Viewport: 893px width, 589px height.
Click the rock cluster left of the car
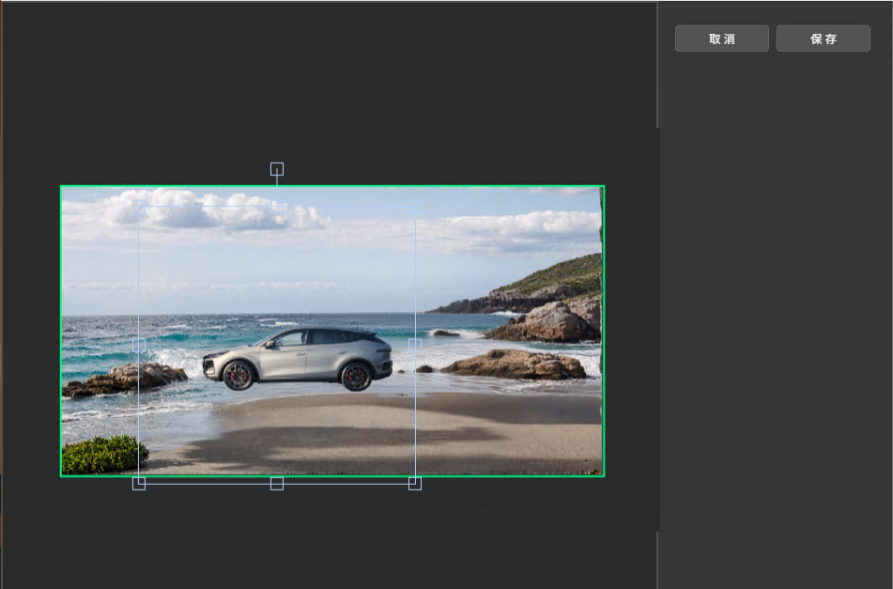click(125, 379)
